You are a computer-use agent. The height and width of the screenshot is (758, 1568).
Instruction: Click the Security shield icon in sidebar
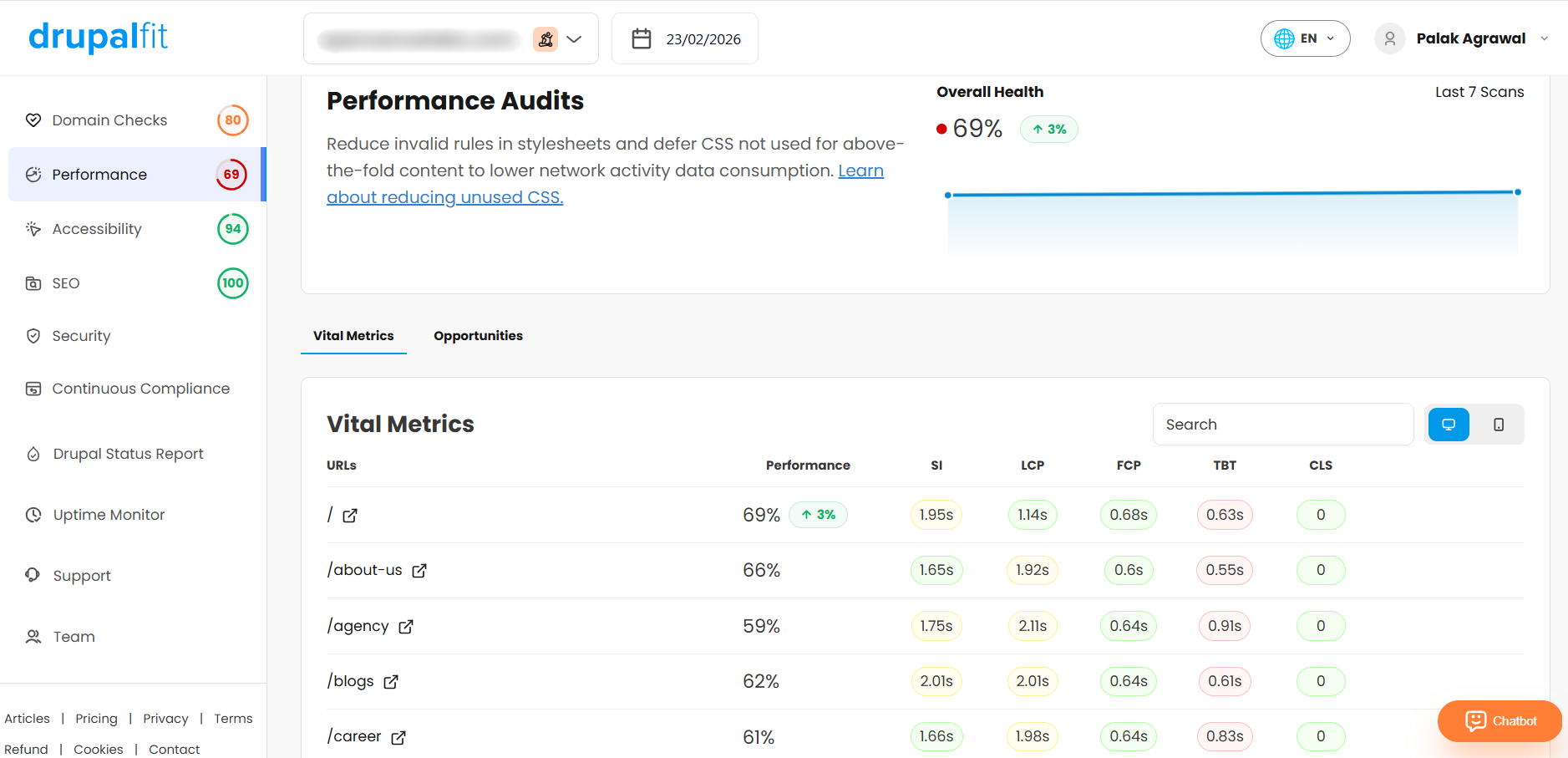pos(33,336)
